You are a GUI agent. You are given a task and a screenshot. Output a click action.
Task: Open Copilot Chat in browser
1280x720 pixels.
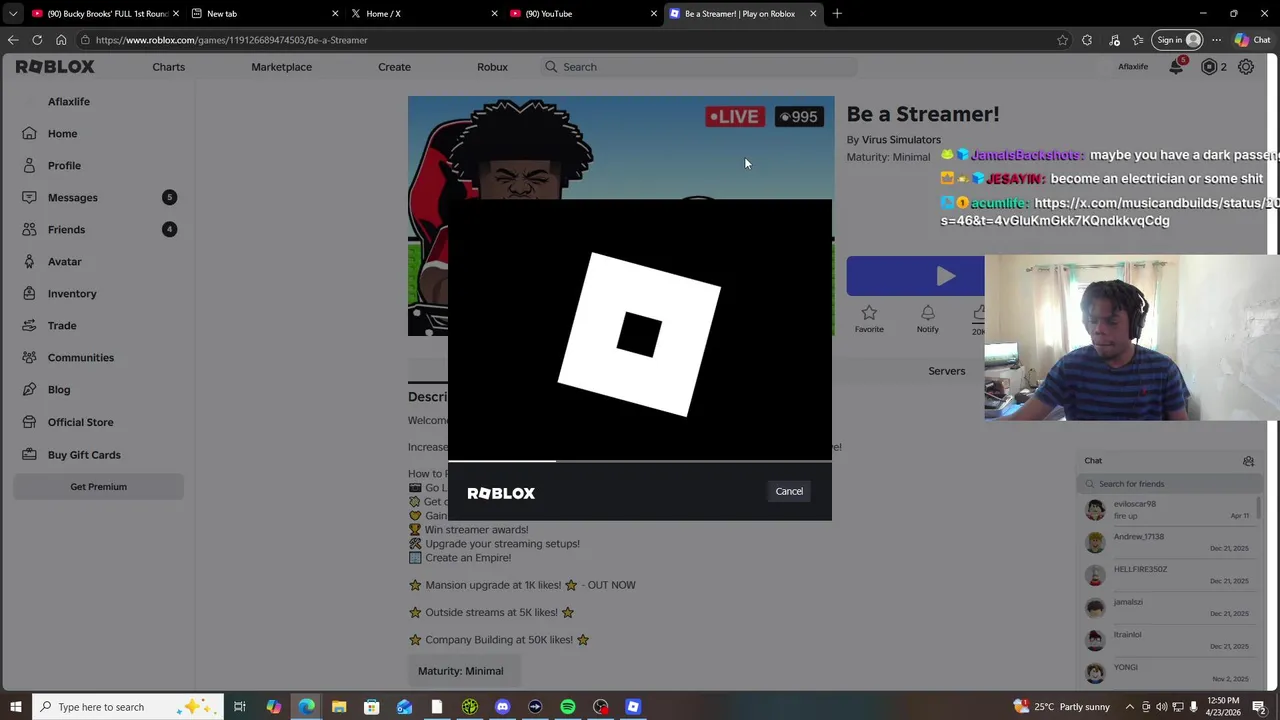pos(1252,40)
